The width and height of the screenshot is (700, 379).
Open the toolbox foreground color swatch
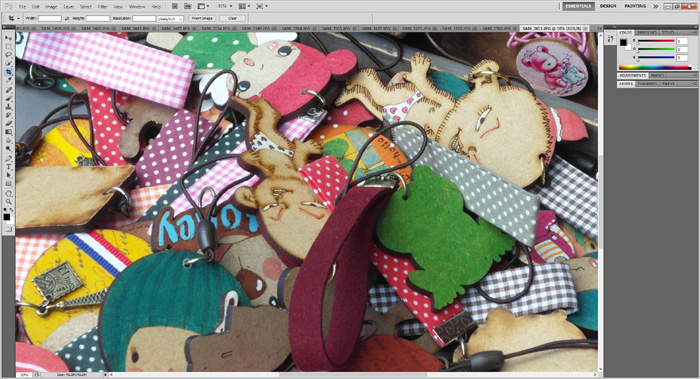(6, 217)
